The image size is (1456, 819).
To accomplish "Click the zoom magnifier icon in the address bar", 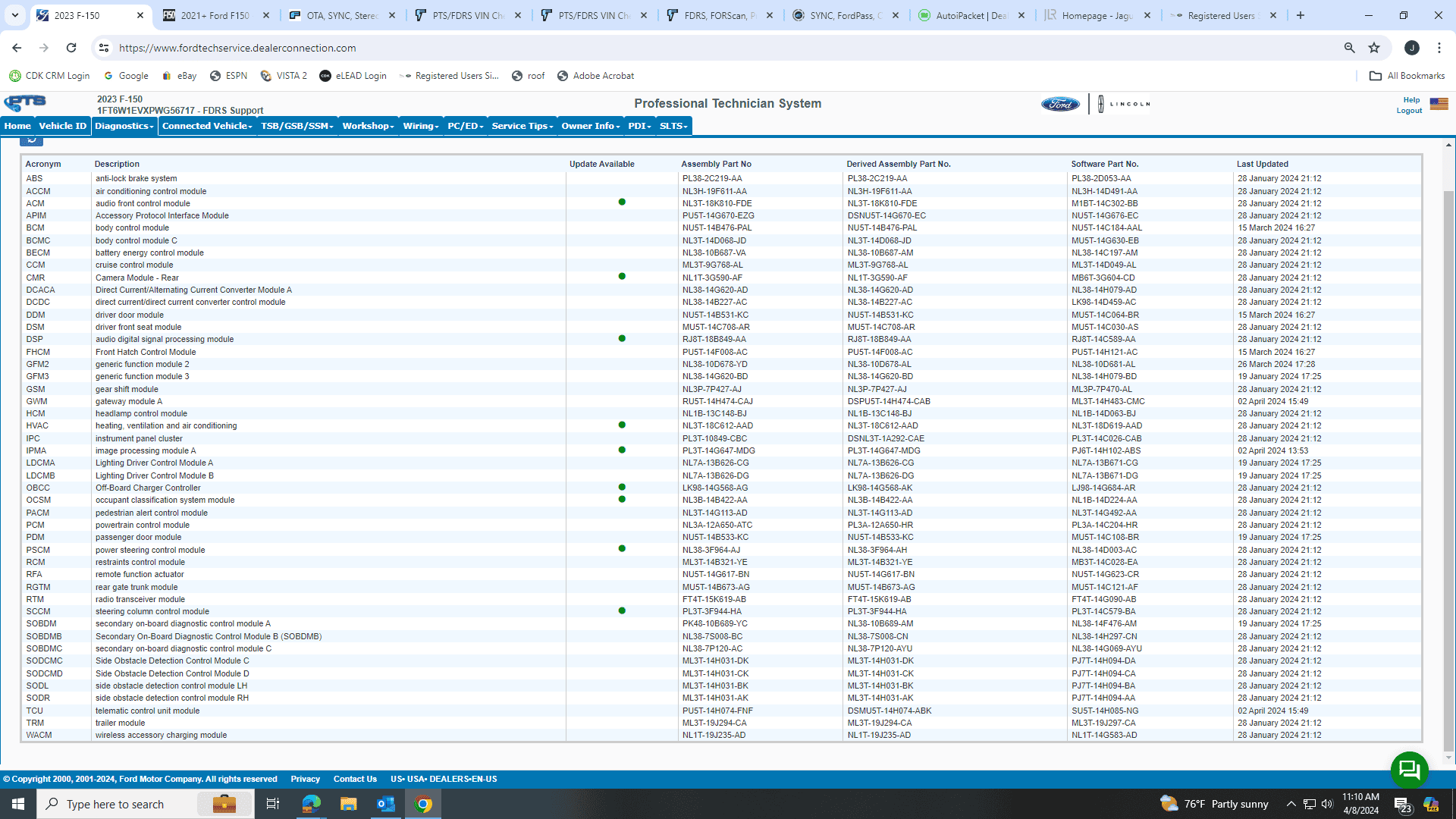I will click(1349, 48).
